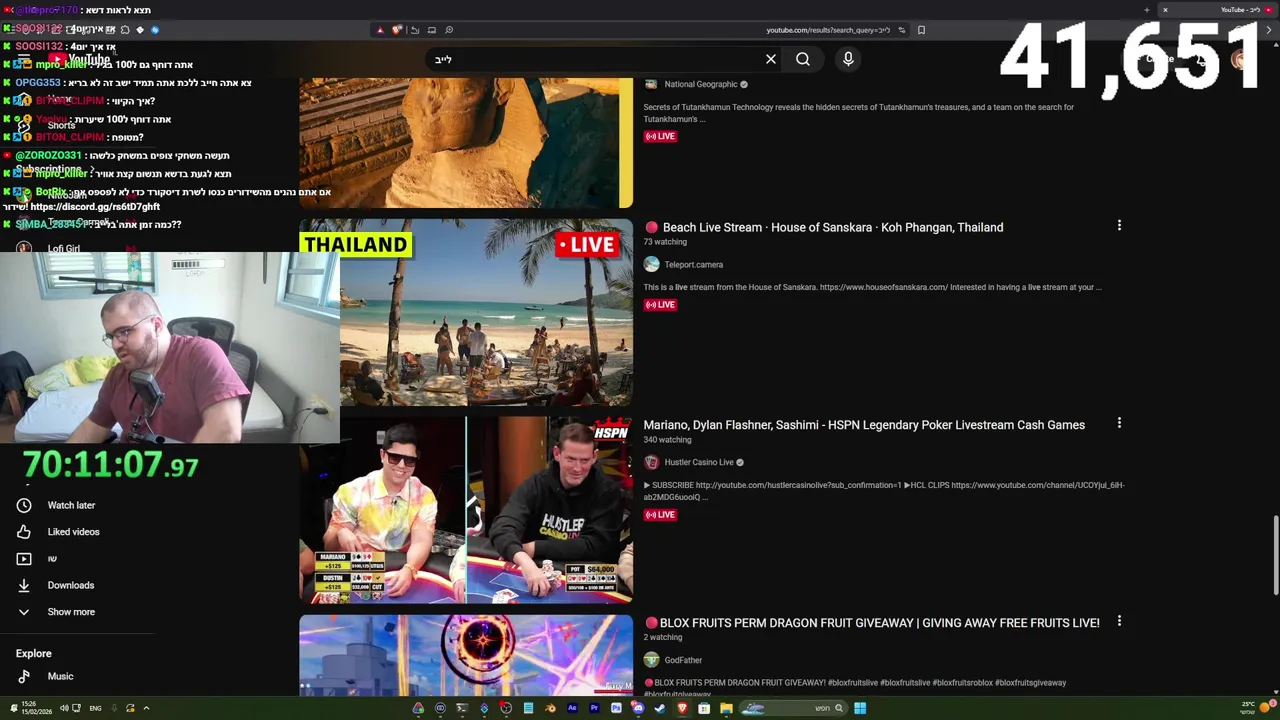The image size is (1280, 720).
Task: Open options menu for HSPN Poker Livestream video
Action: (1119, 424)
